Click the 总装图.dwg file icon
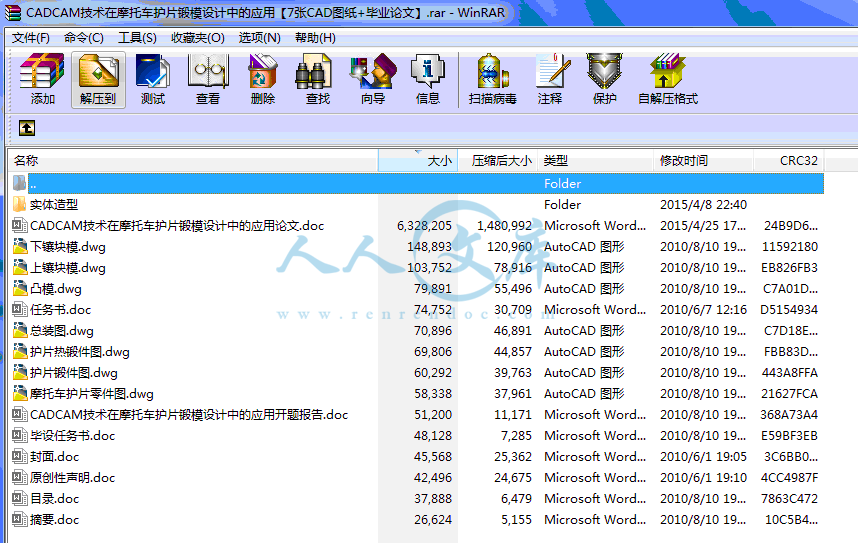 coord(20,330)
